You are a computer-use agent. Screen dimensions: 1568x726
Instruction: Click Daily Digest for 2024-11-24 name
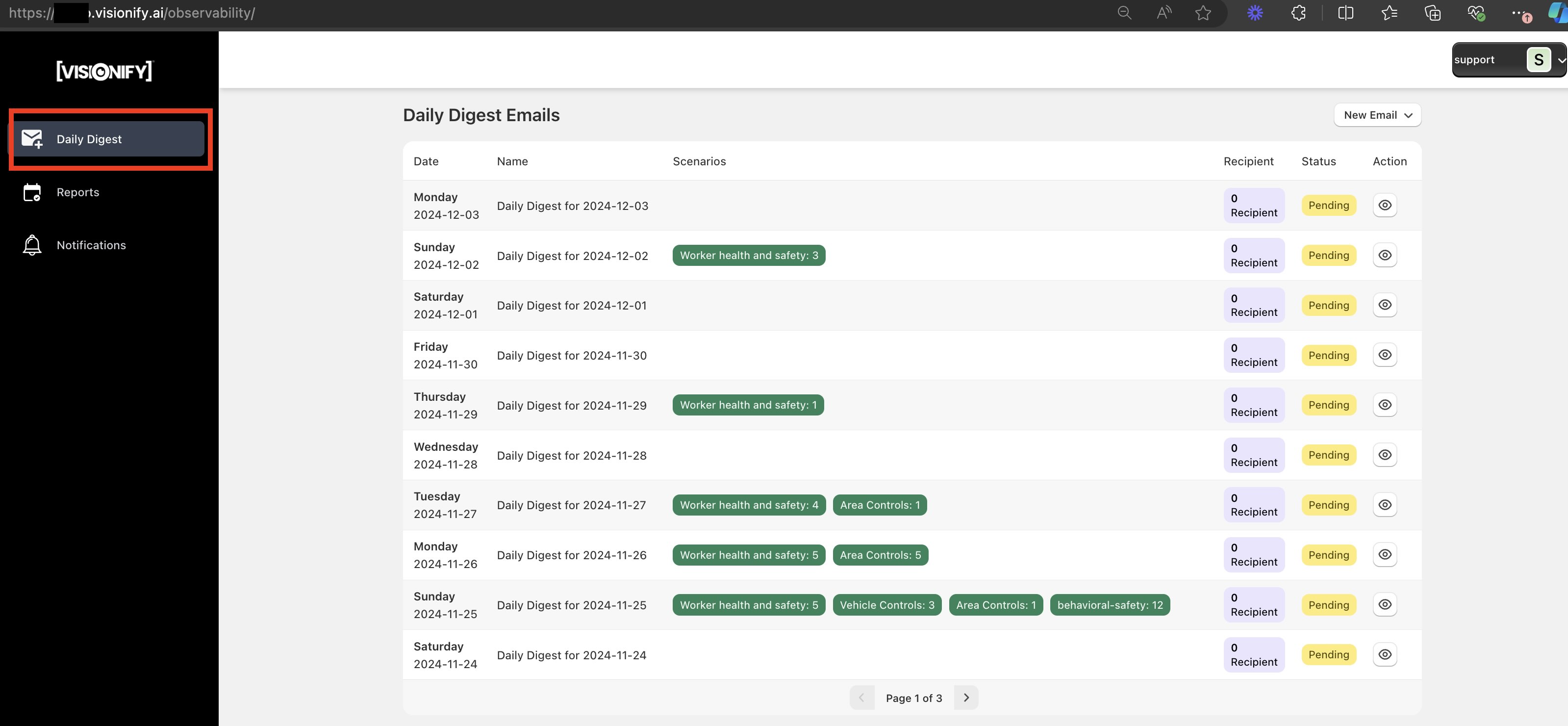(x=572, y=655)
